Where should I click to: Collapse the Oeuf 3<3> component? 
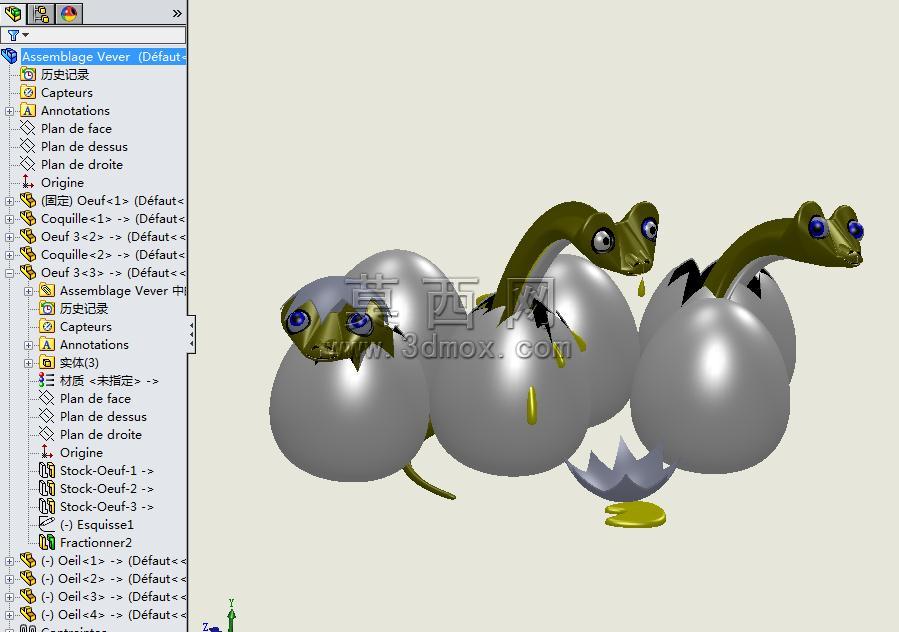click(x=9, y=274)
